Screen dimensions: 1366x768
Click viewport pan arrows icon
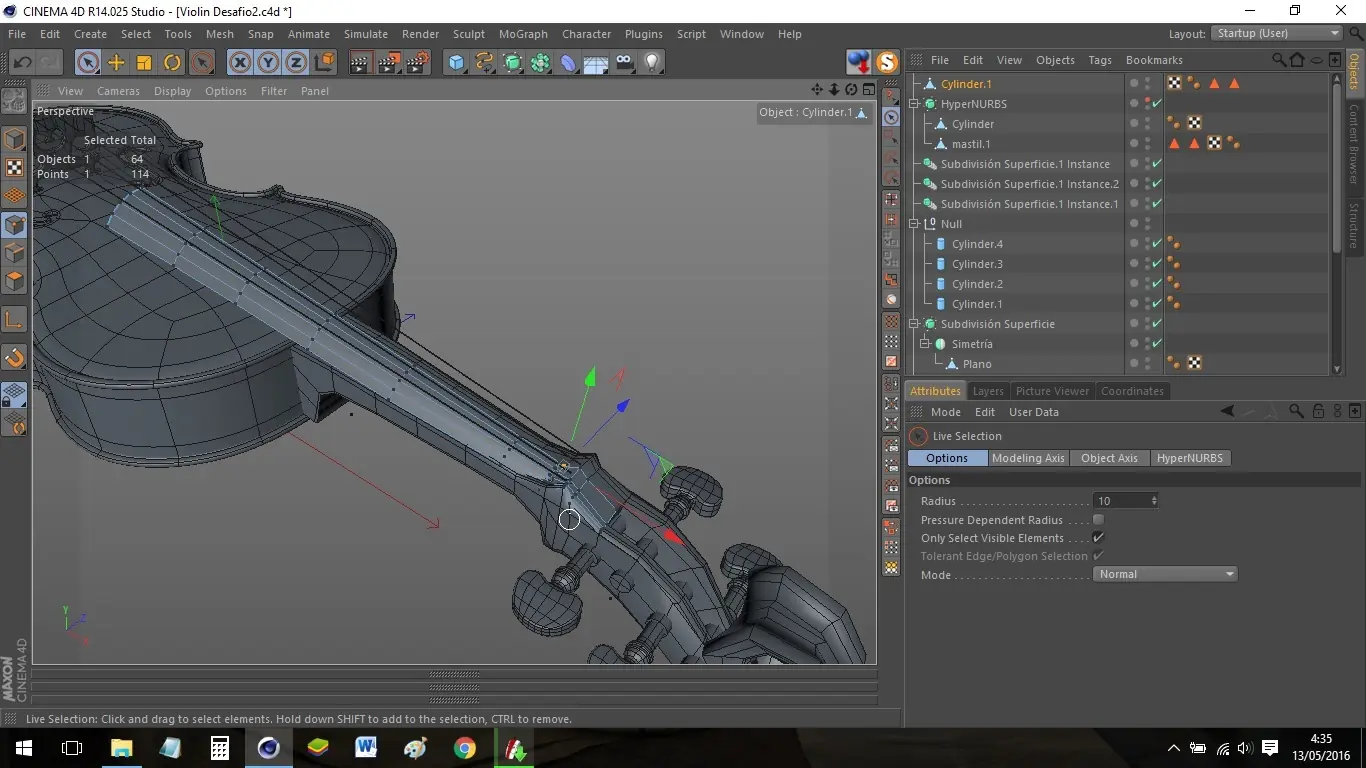817,90
